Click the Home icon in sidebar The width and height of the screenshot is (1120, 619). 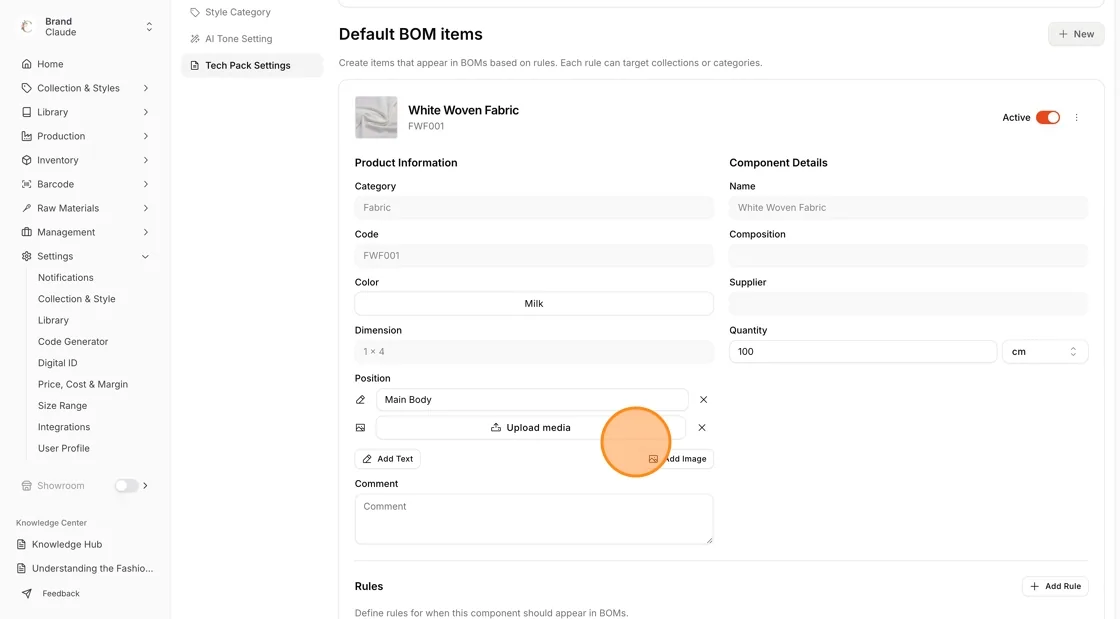coord(26,64)
